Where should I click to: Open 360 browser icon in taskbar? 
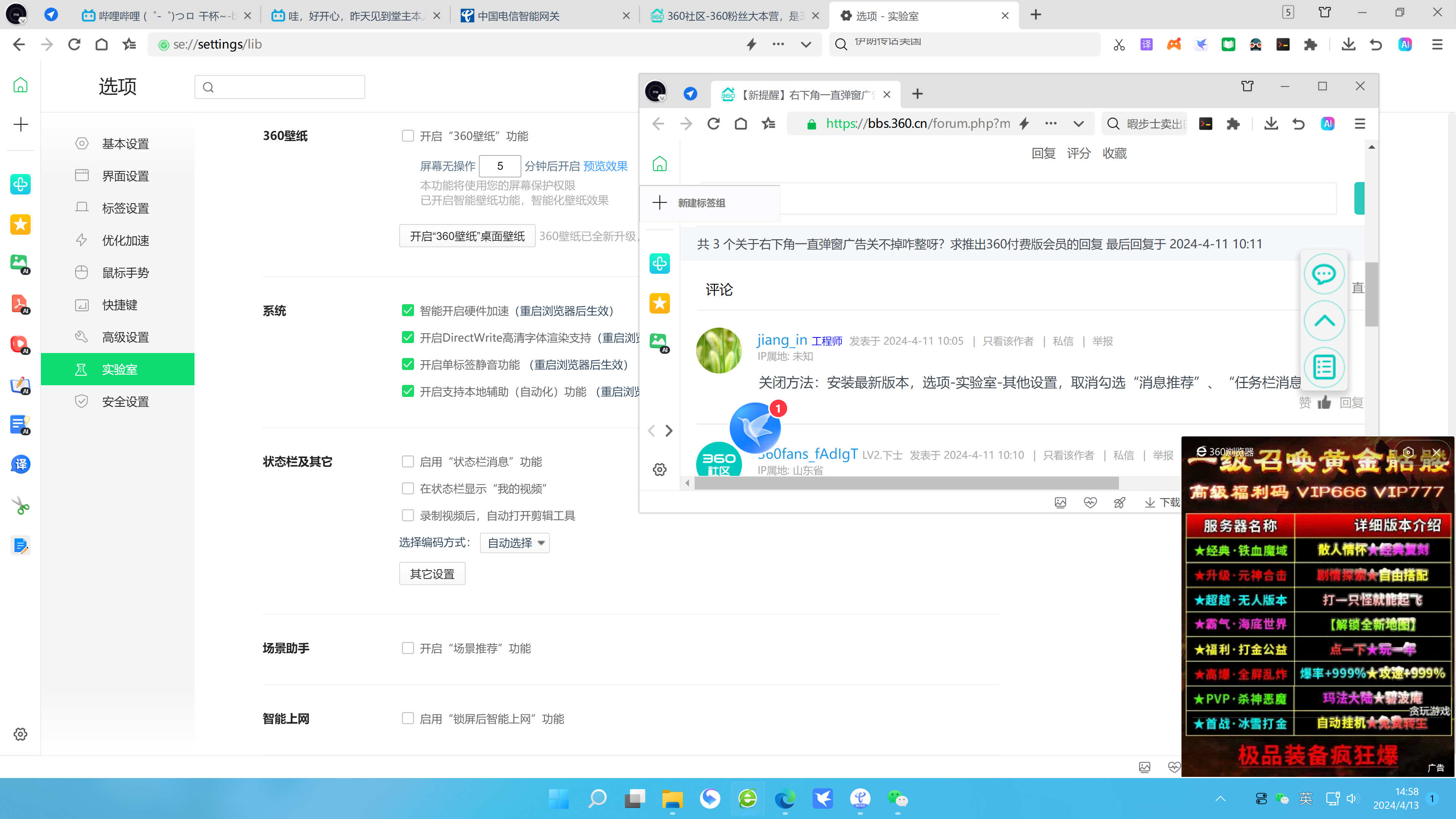pyautogui.click(x=747, y=799)
